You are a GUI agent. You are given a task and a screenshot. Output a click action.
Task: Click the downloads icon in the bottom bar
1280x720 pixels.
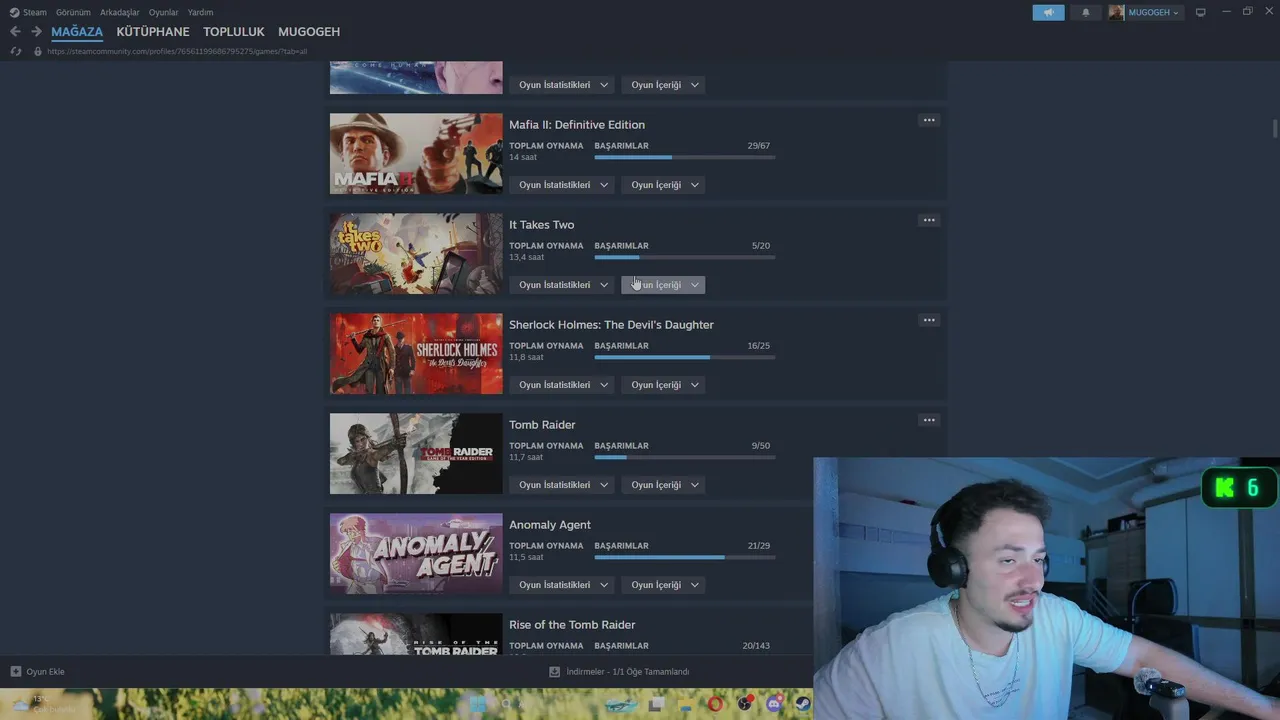[x=554, y=671]
